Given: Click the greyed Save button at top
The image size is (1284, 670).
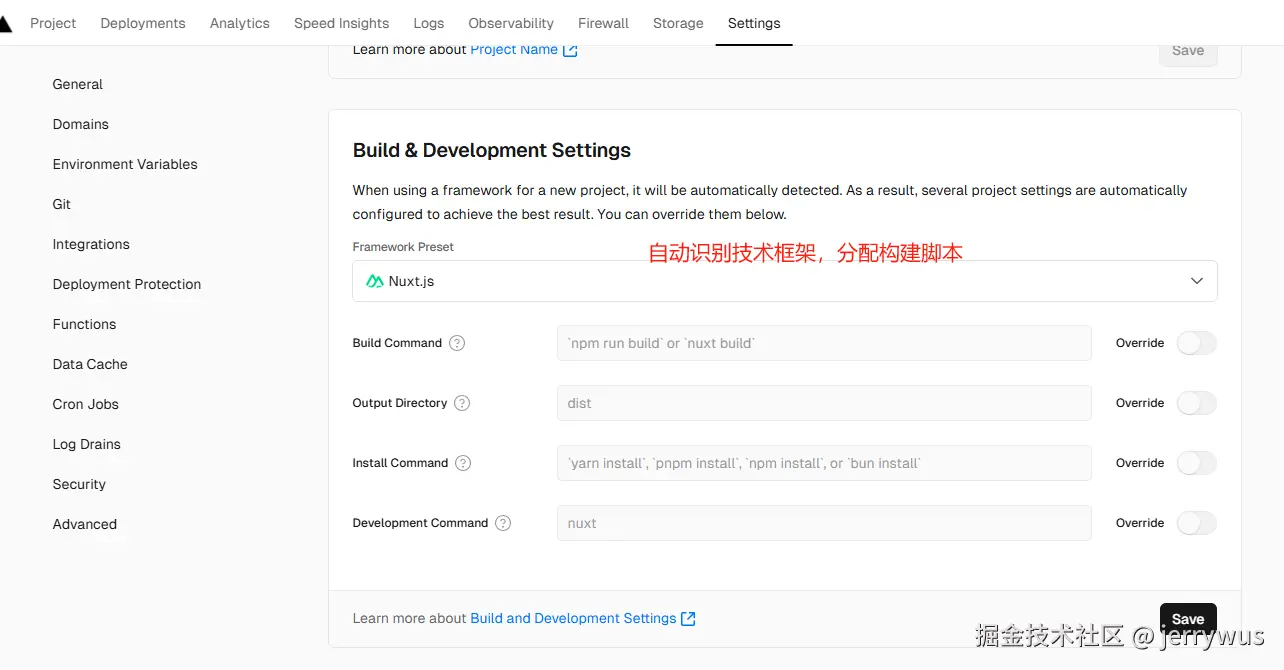Looking at the screenshot, I should pyautogui.click(x=1188, y=51).
